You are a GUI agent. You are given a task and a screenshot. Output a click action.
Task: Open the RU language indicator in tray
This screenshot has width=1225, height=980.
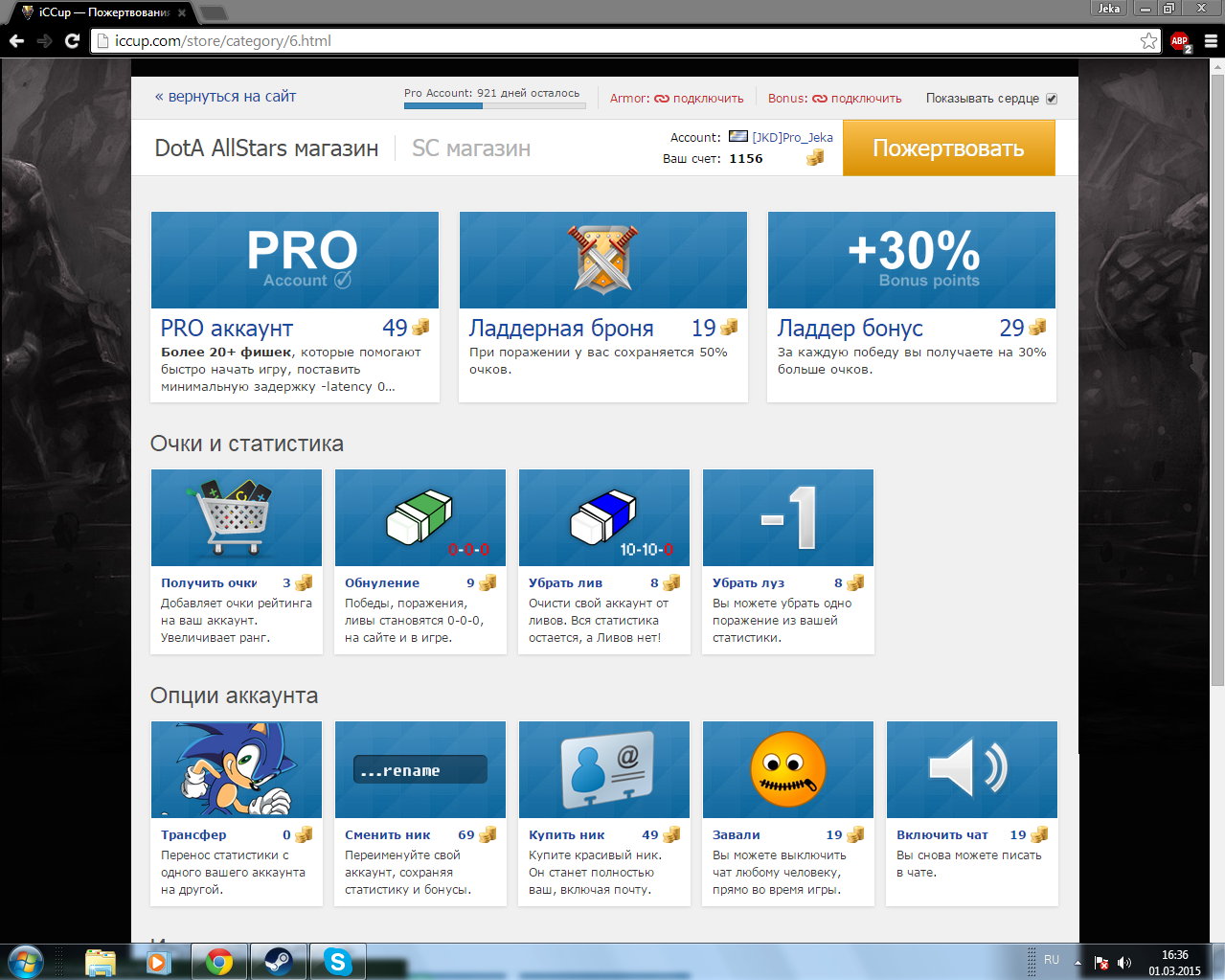[1052, 960]
